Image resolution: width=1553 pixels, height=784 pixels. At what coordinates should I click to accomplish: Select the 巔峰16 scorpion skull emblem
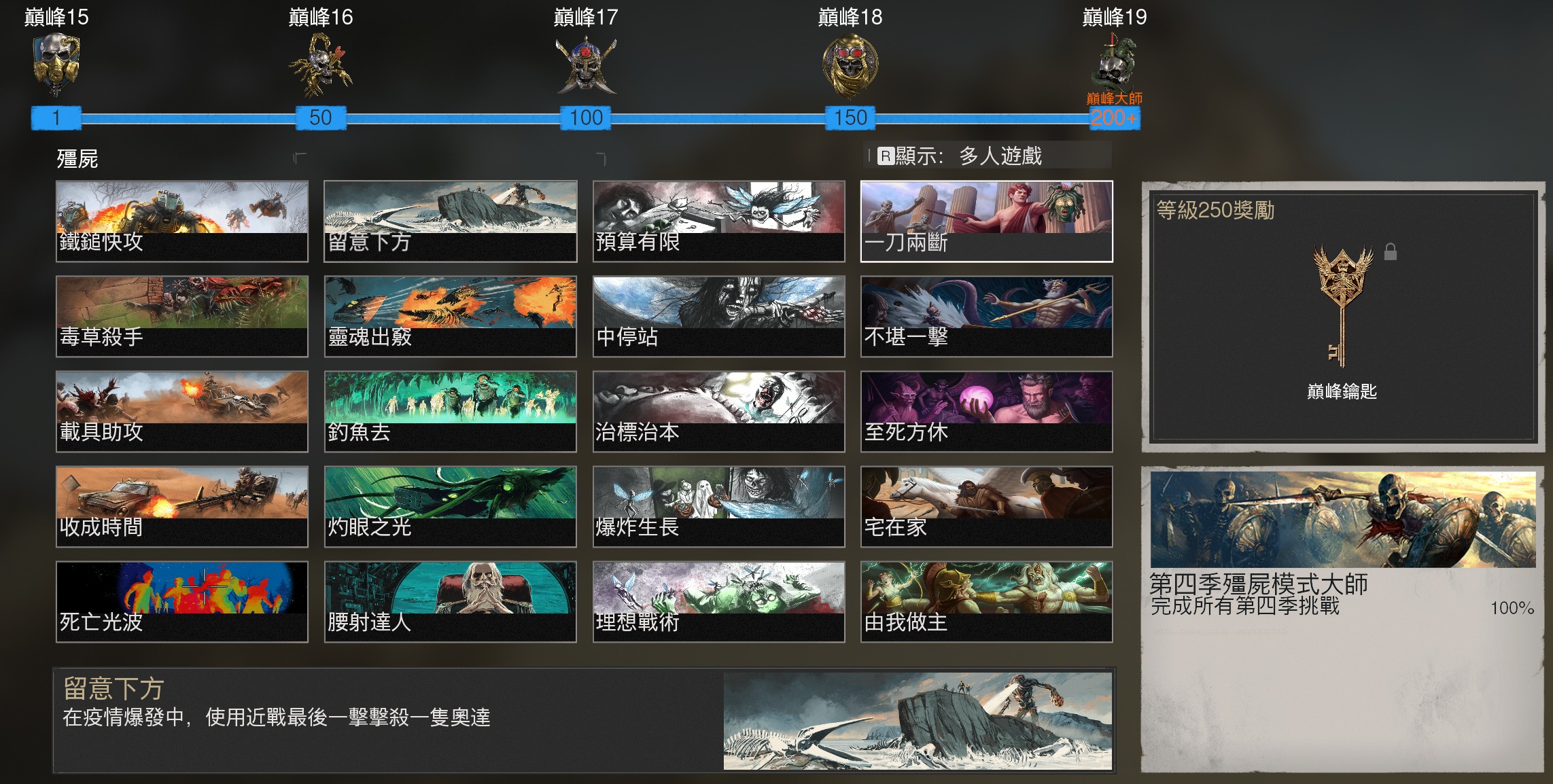(320, 65)
